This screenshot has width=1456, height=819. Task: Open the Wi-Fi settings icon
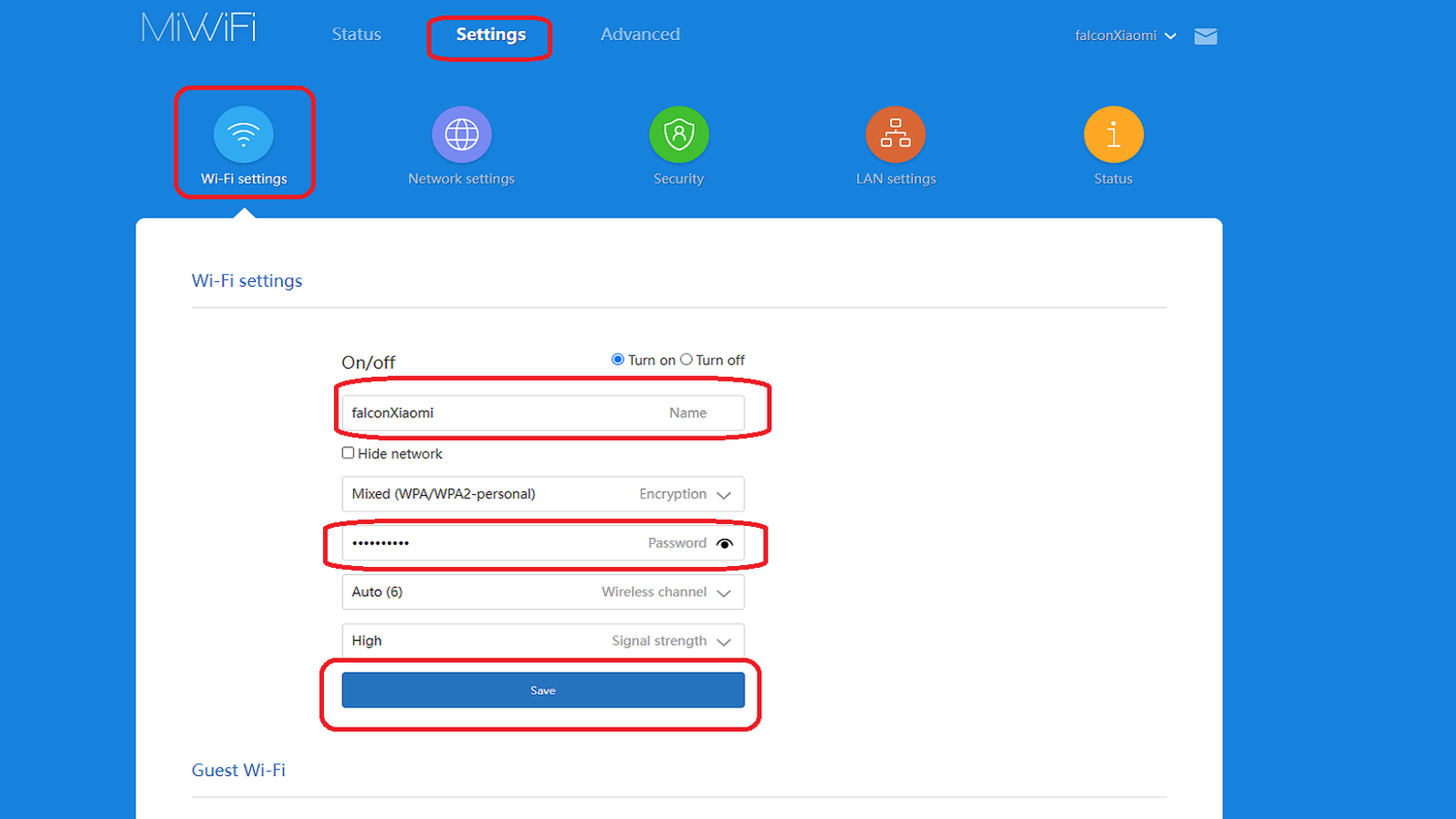coord(243,135)
